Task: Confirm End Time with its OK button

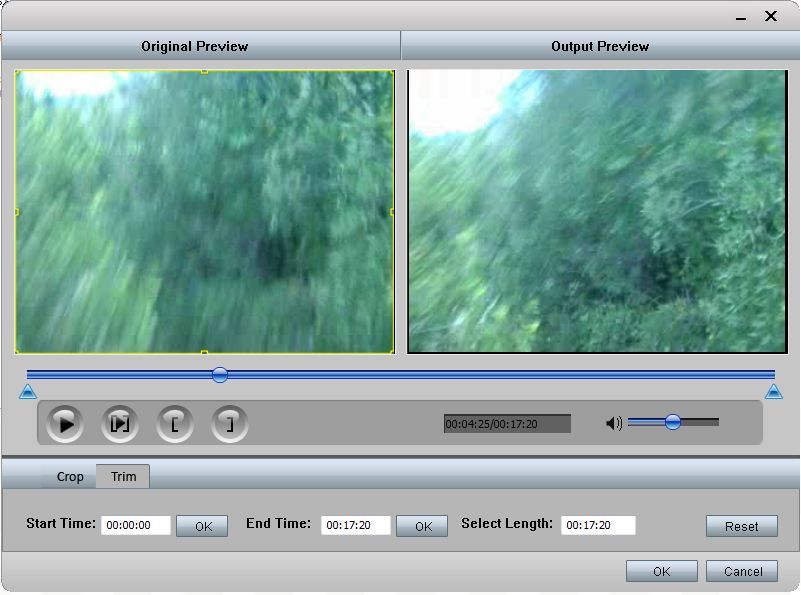Action: [x=421, y=524]
